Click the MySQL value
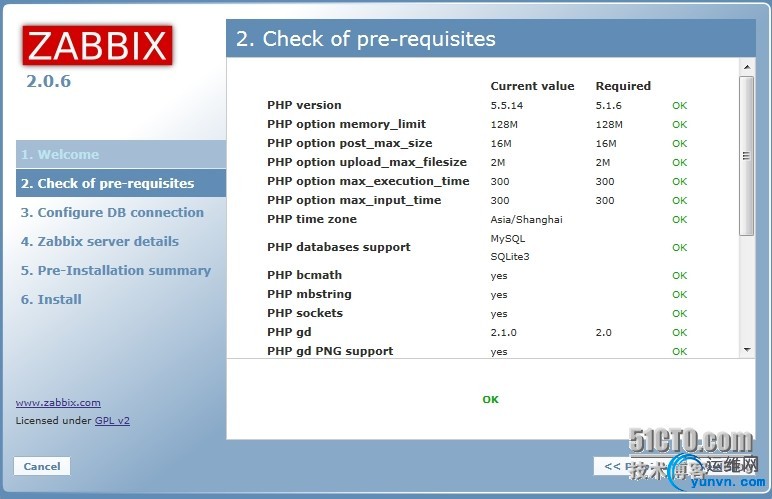The height and width of the screenshot is (499, 772). (x=508, y=239)
